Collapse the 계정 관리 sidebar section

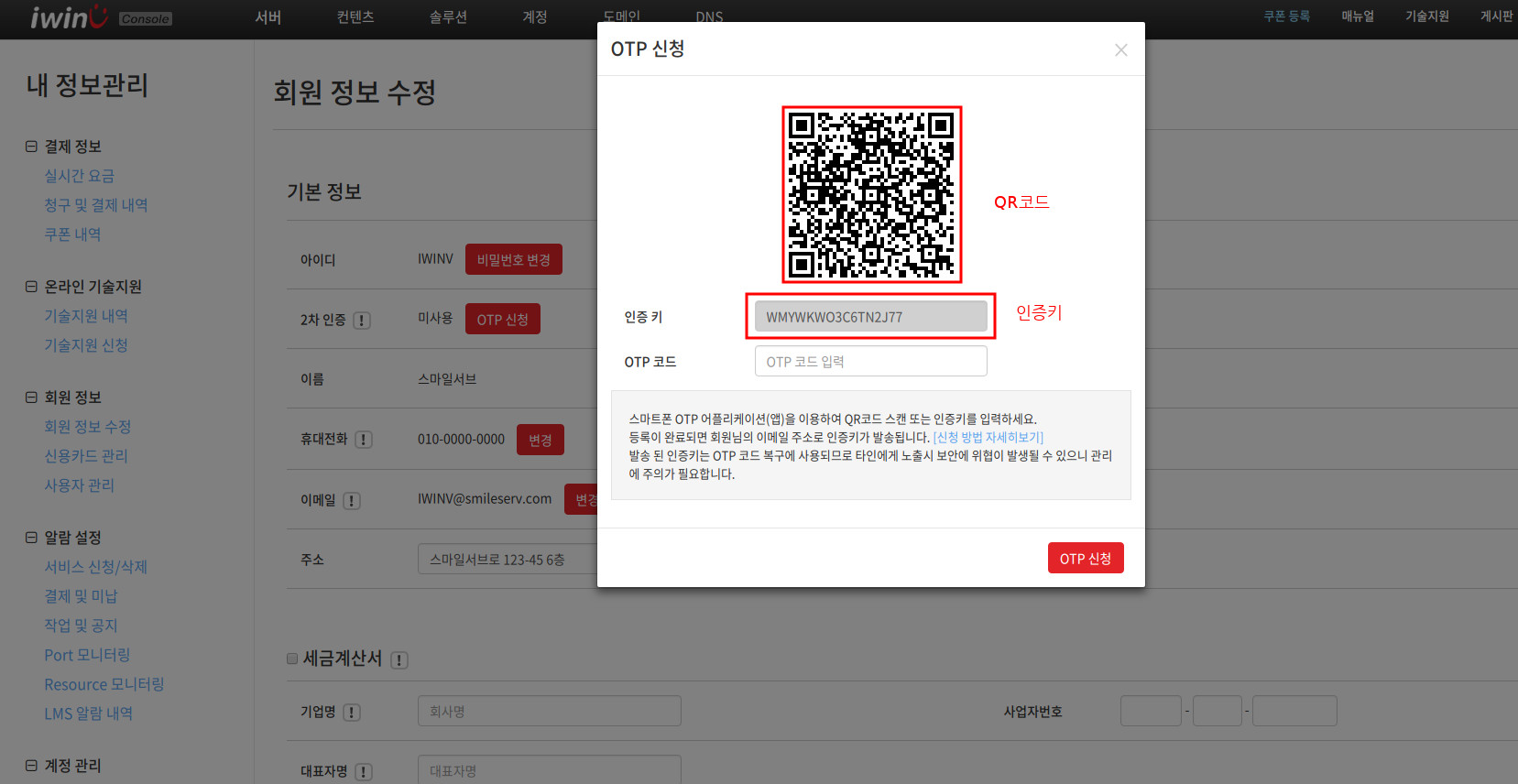31,766
